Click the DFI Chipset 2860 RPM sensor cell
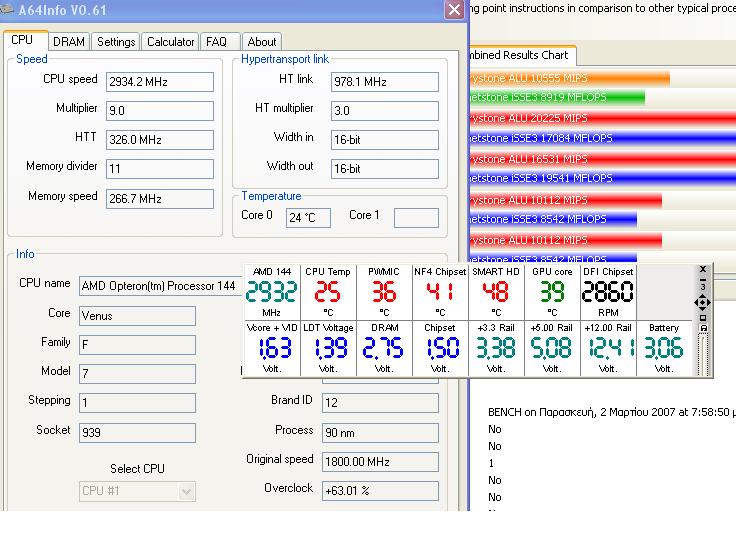Screen dimensions: 736x538 pos(608,292)
